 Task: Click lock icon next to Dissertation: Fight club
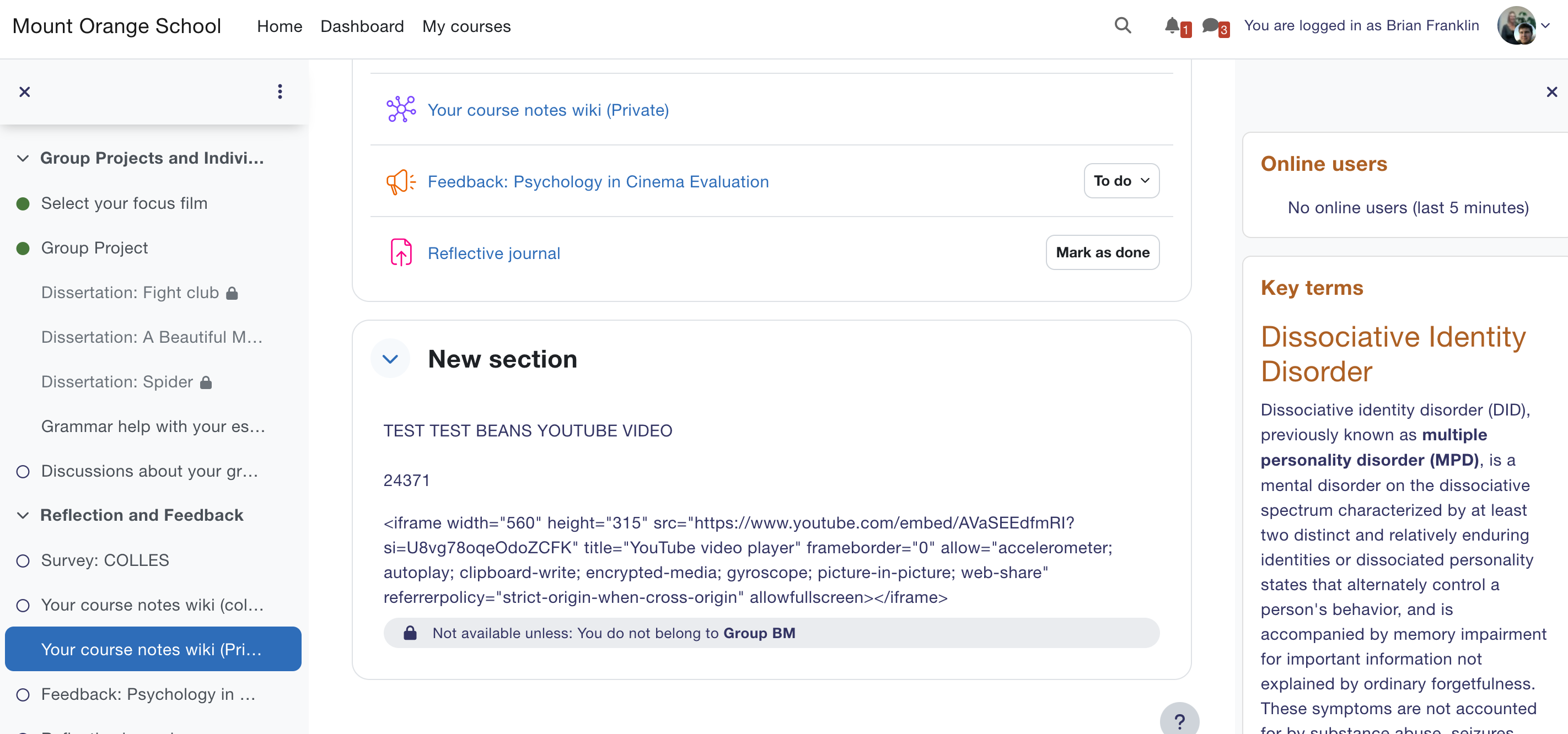point(232,293)
